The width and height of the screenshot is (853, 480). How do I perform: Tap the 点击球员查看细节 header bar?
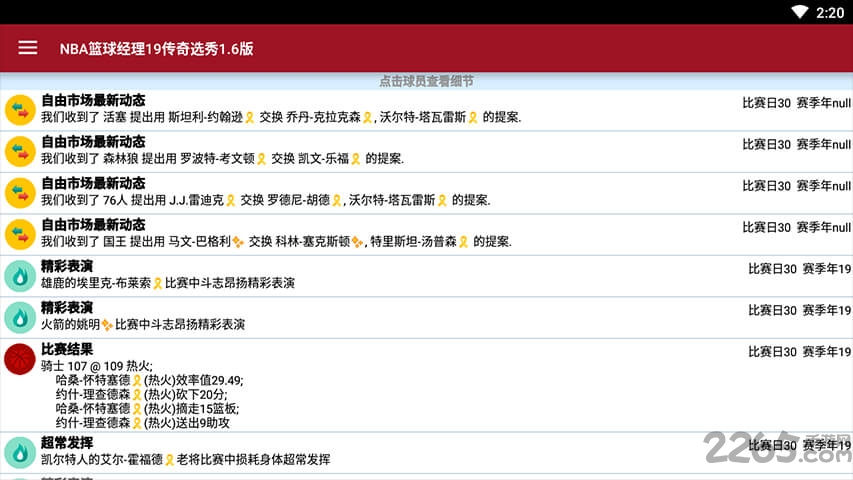coord(426,81)
